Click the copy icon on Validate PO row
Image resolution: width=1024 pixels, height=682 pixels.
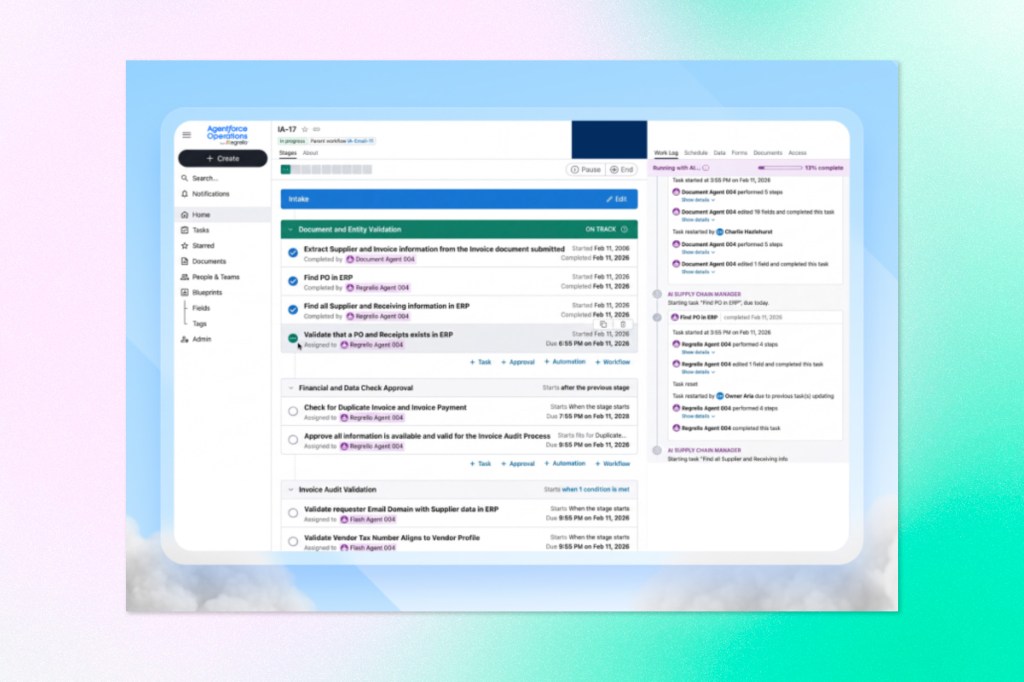click(x=603, y=325)
